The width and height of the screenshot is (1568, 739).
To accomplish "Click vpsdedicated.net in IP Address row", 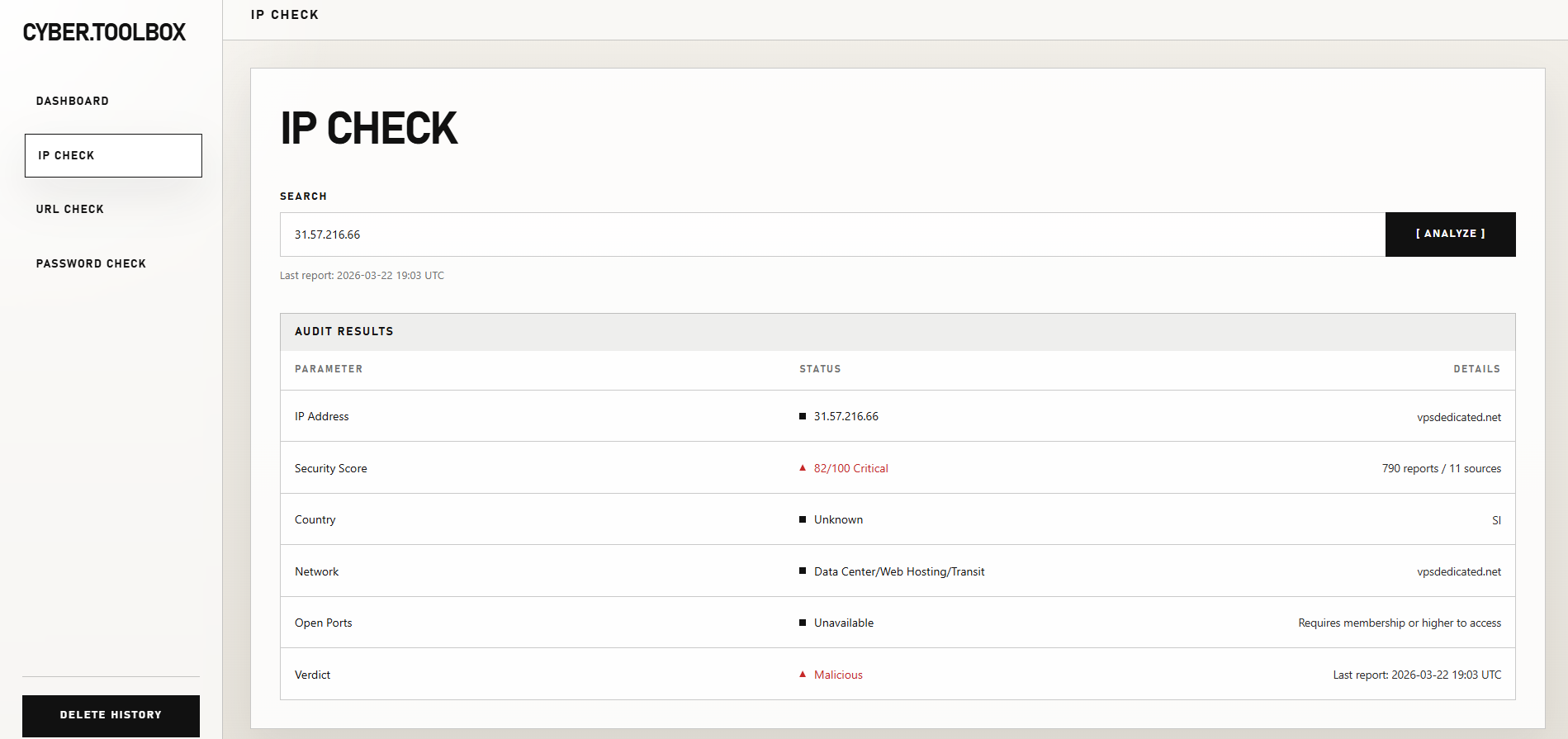I will [x=1459, y=417].
